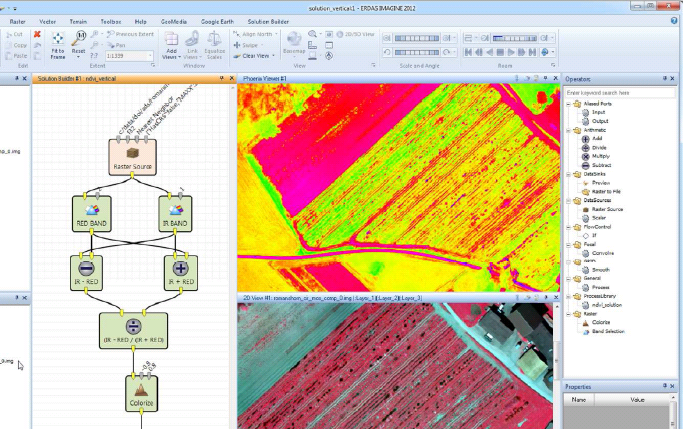Collapse the FlowControl folder

pyautogui.click(x=569, y=227)
